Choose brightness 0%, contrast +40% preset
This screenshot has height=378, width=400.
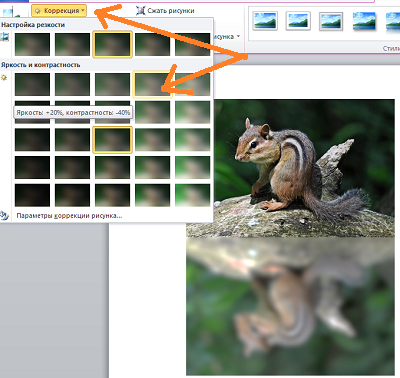[x=112, y=195]
